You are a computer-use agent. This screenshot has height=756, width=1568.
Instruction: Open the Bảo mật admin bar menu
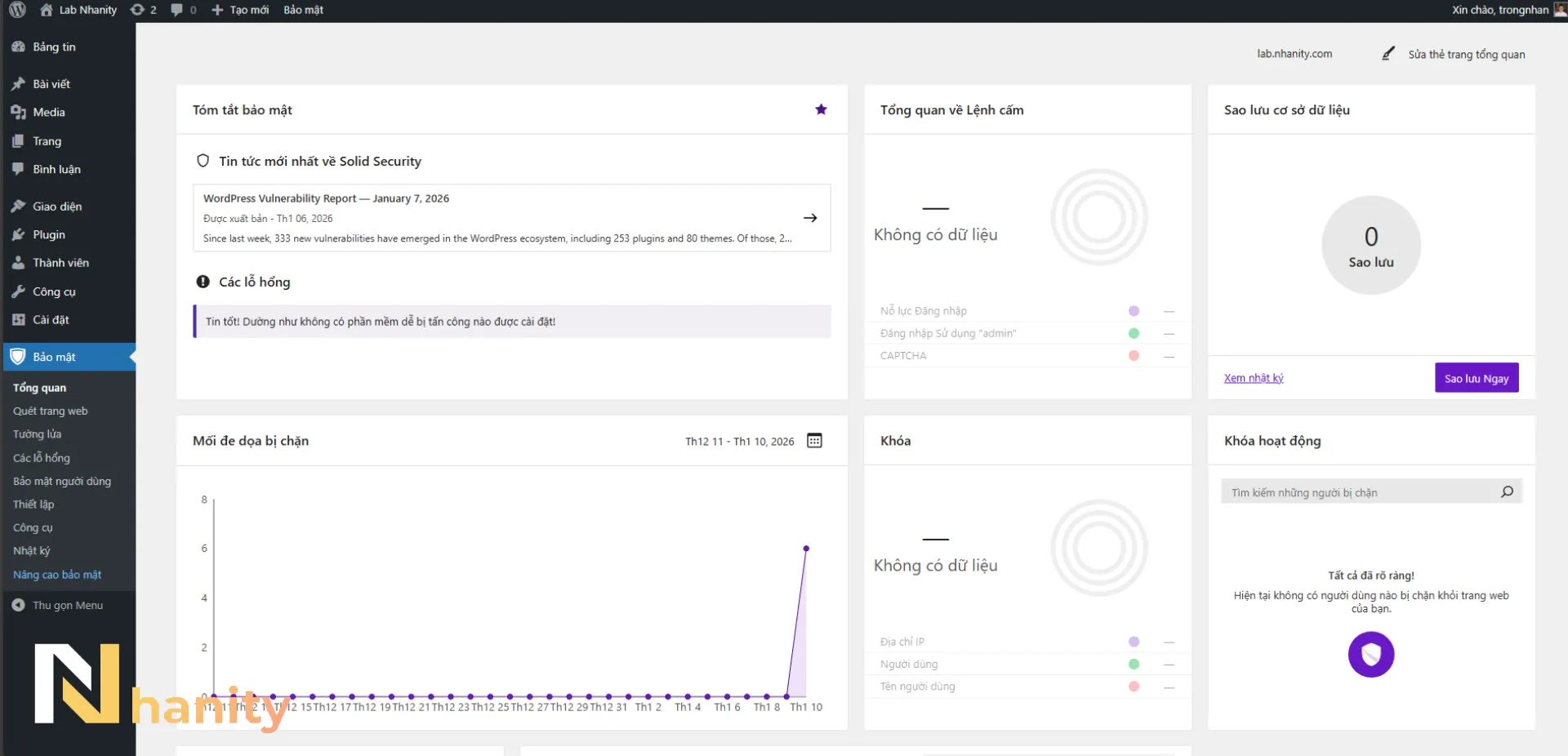click(x=304, y=10)
